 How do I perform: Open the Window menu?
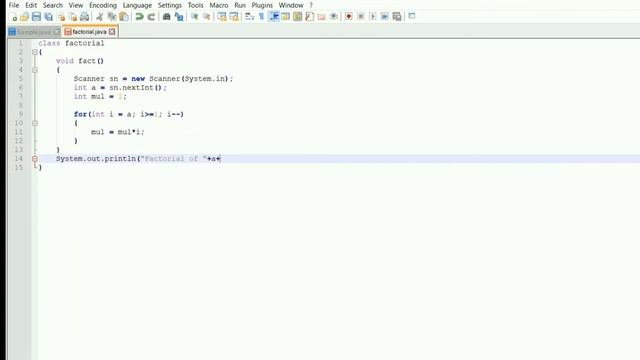291,5
